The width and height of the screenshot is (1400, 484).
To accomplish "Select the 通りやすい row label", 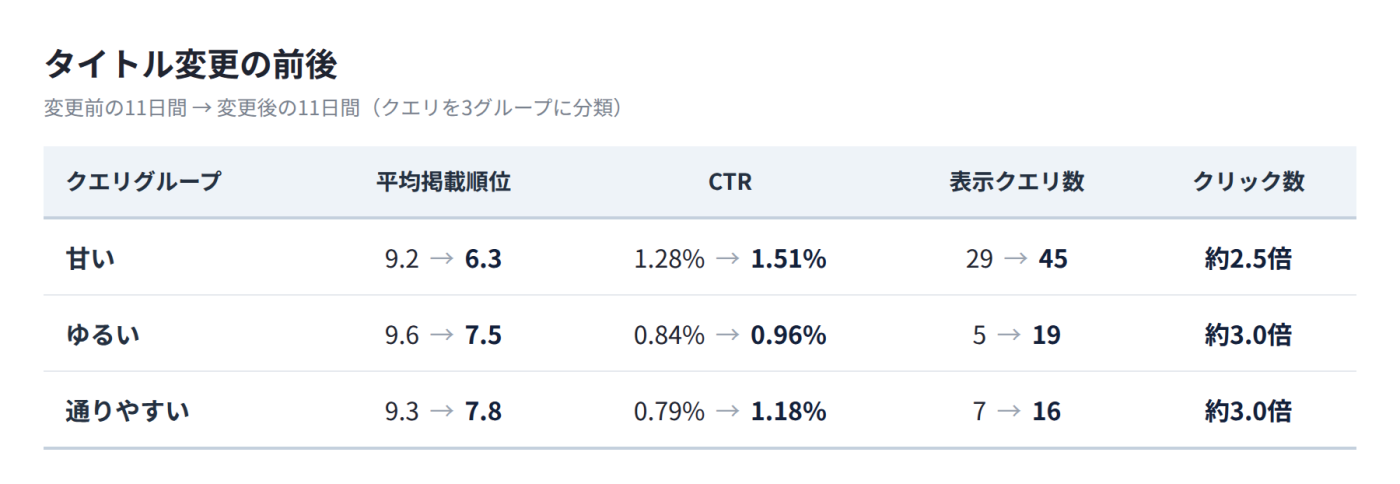I will coord(127,411).
